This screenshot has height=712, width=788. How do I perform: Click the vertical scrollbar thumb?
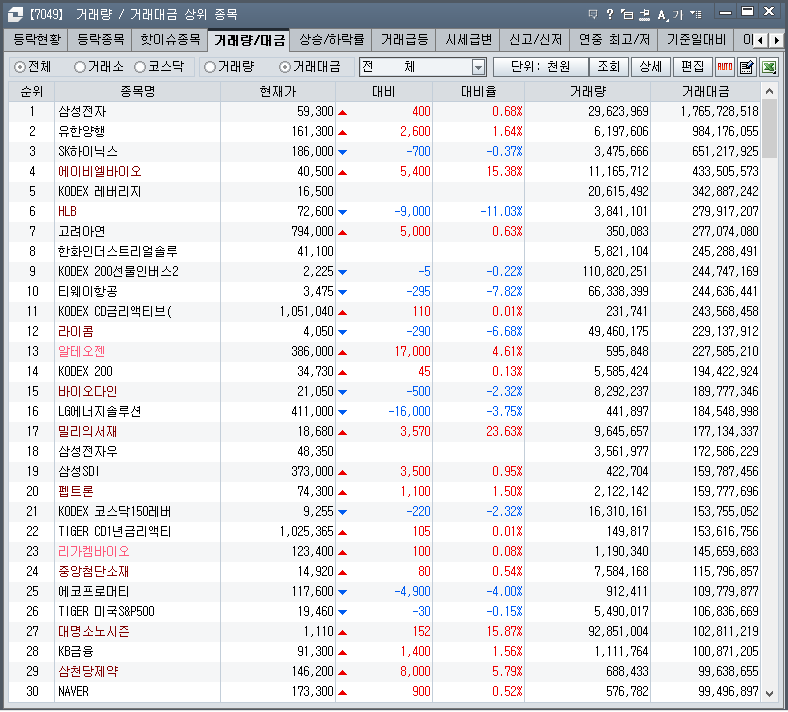[x=769, y=129]
